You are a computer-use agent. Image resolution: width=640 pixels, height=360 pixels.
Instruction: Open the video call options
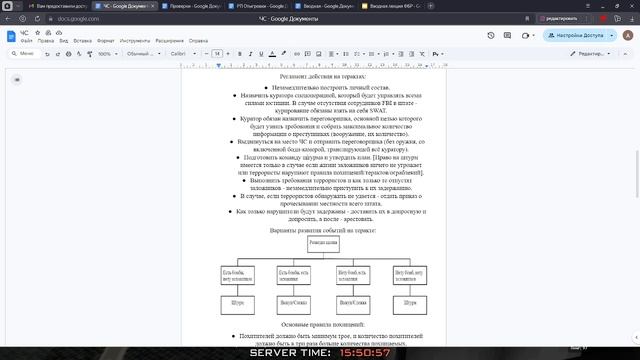tap(528, 36)
